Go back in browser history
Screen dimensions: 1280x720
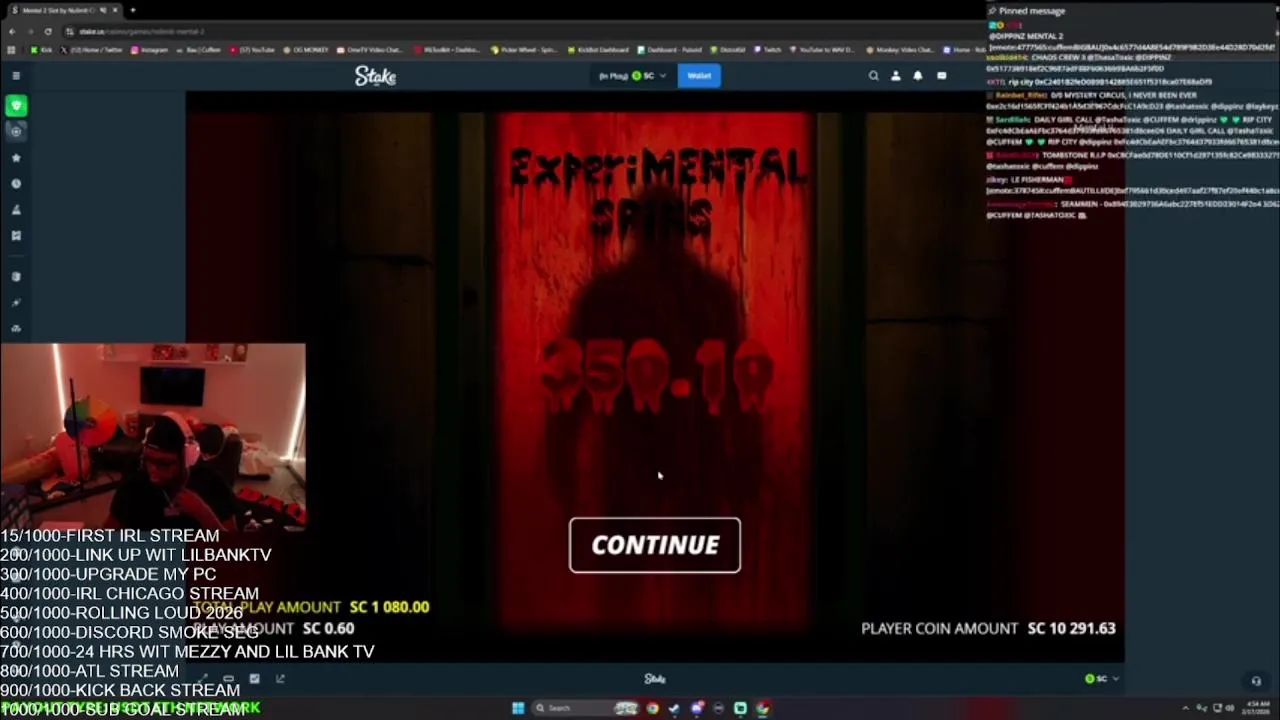(x=13, y=31)
